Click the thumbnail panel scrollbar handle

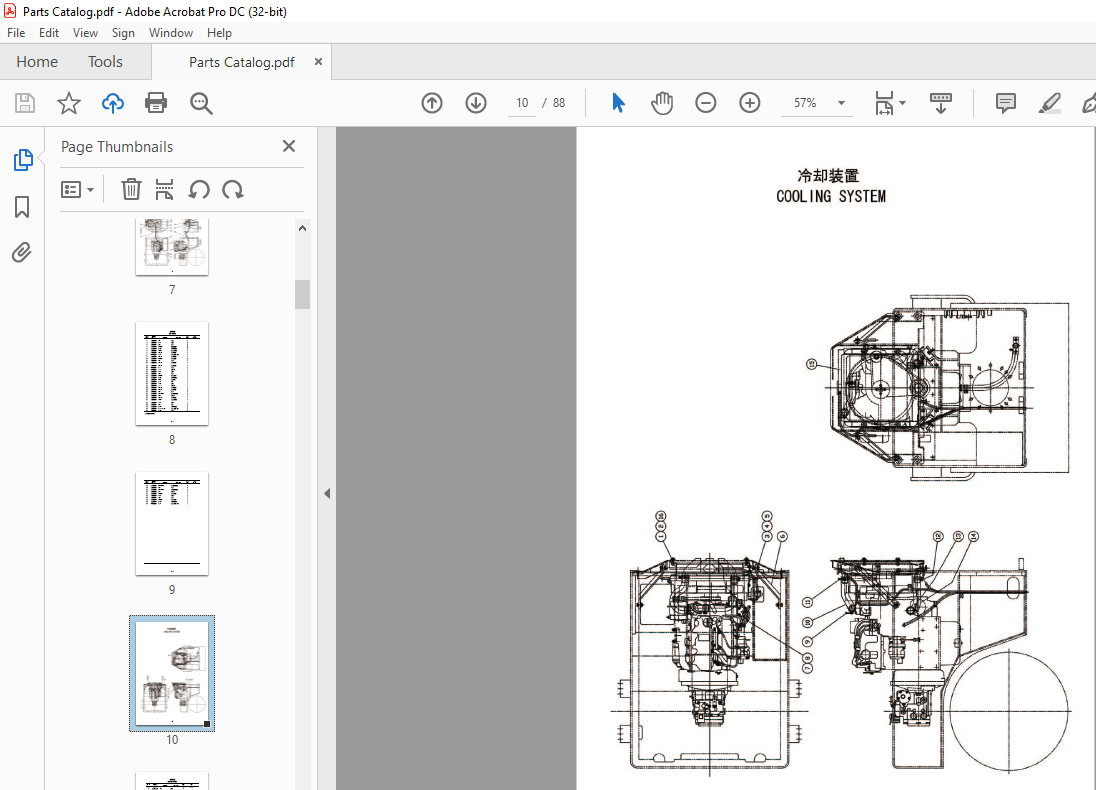pyautogui.click(x=303, y=294)
